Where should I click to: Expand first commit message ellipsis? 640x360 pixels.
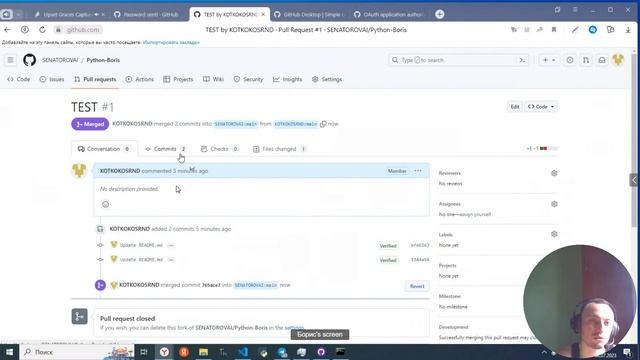click(x=171, y=245)
